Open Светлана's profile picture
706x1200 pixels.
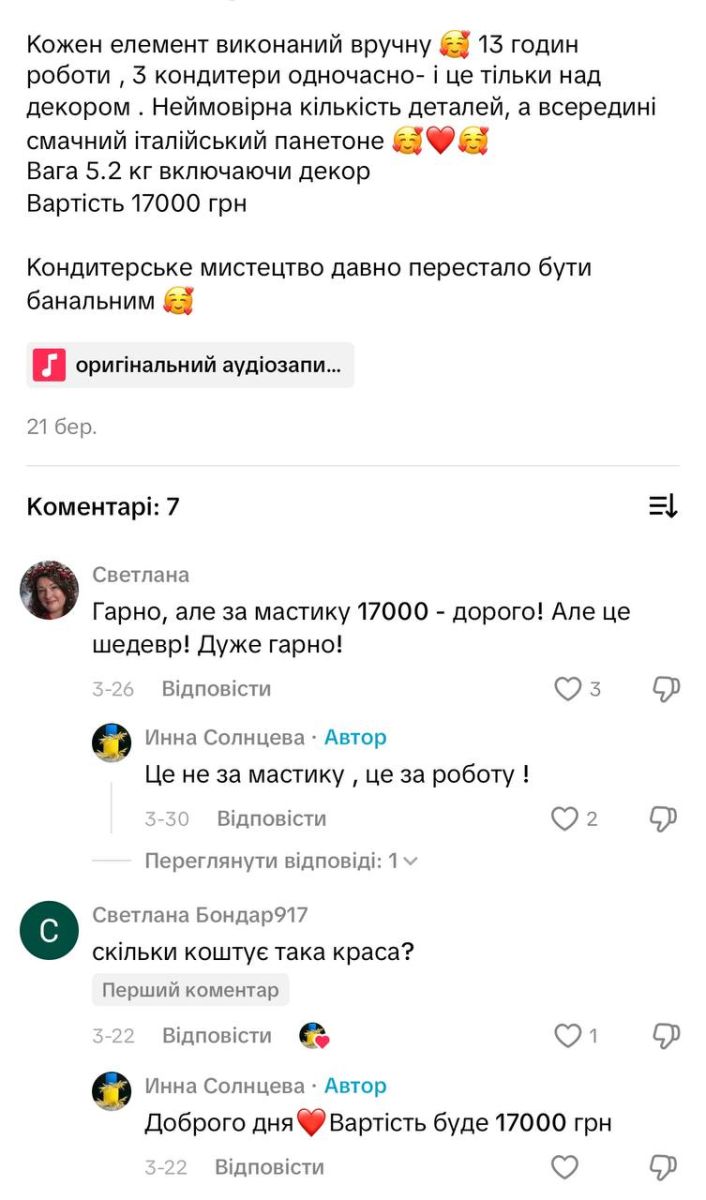pos(49,590)
